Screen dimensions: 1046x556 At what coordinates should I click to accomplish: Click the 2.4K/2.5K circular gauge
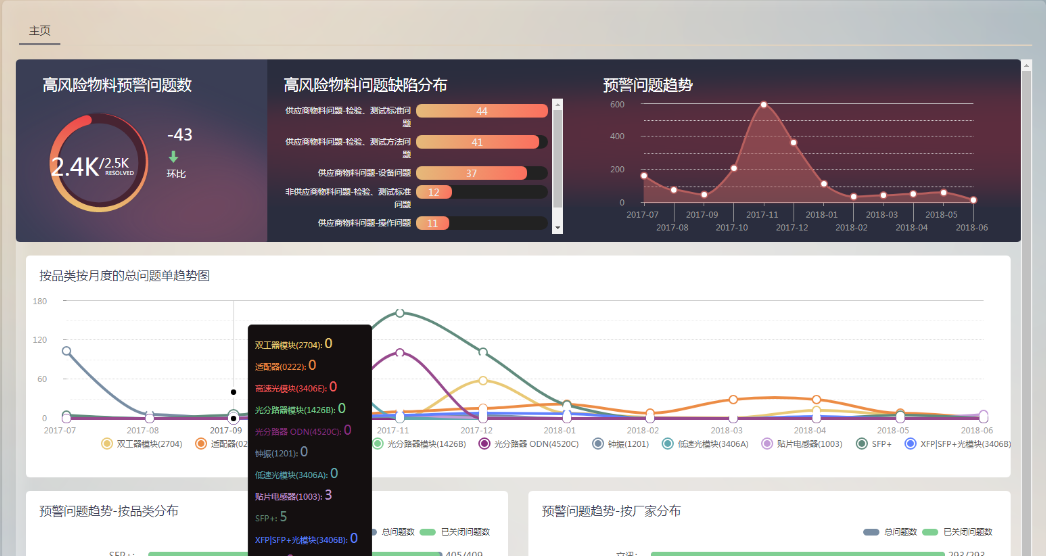click(x=91, y=165)
